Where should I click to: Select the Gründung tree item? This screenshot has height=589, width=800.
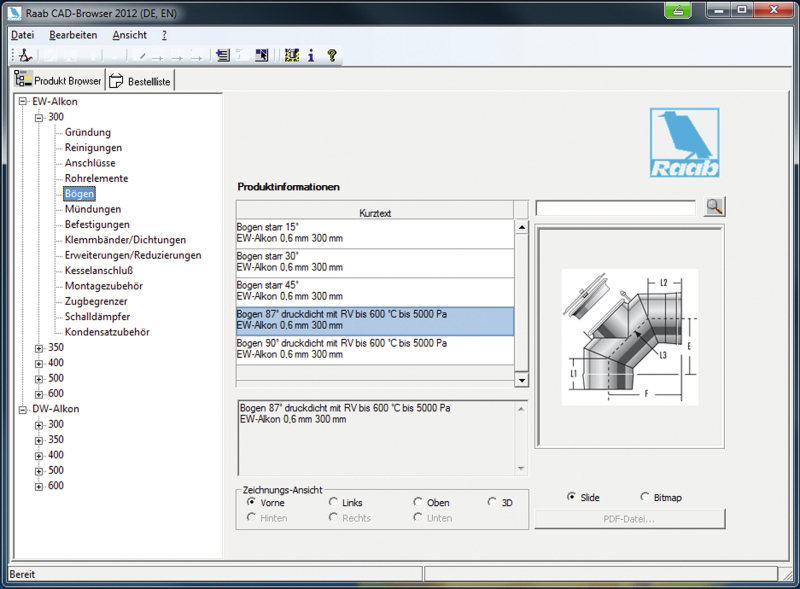pyautogui.click(x=87, y=132)
